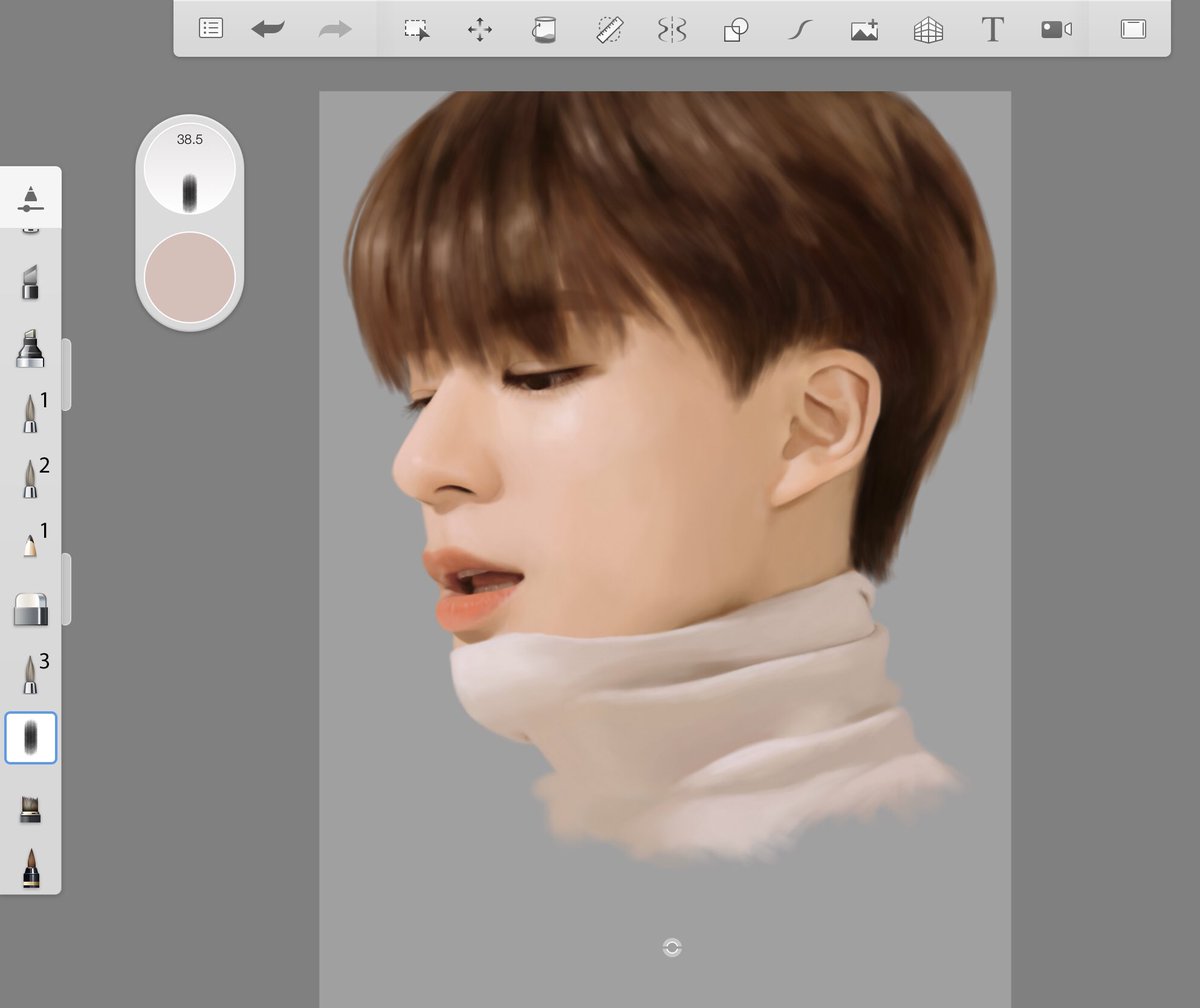Open the brush library at palette top

[x=31, y=197]
